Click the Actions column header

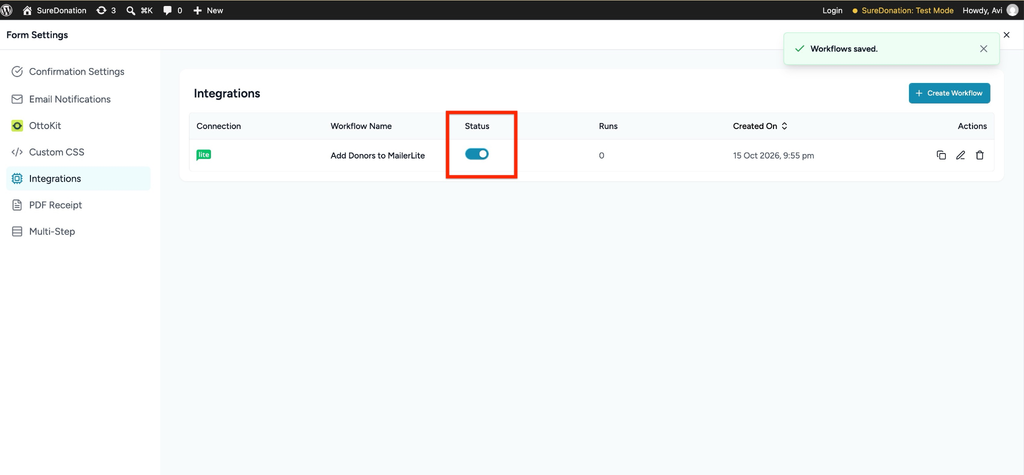tap(972, 126)
